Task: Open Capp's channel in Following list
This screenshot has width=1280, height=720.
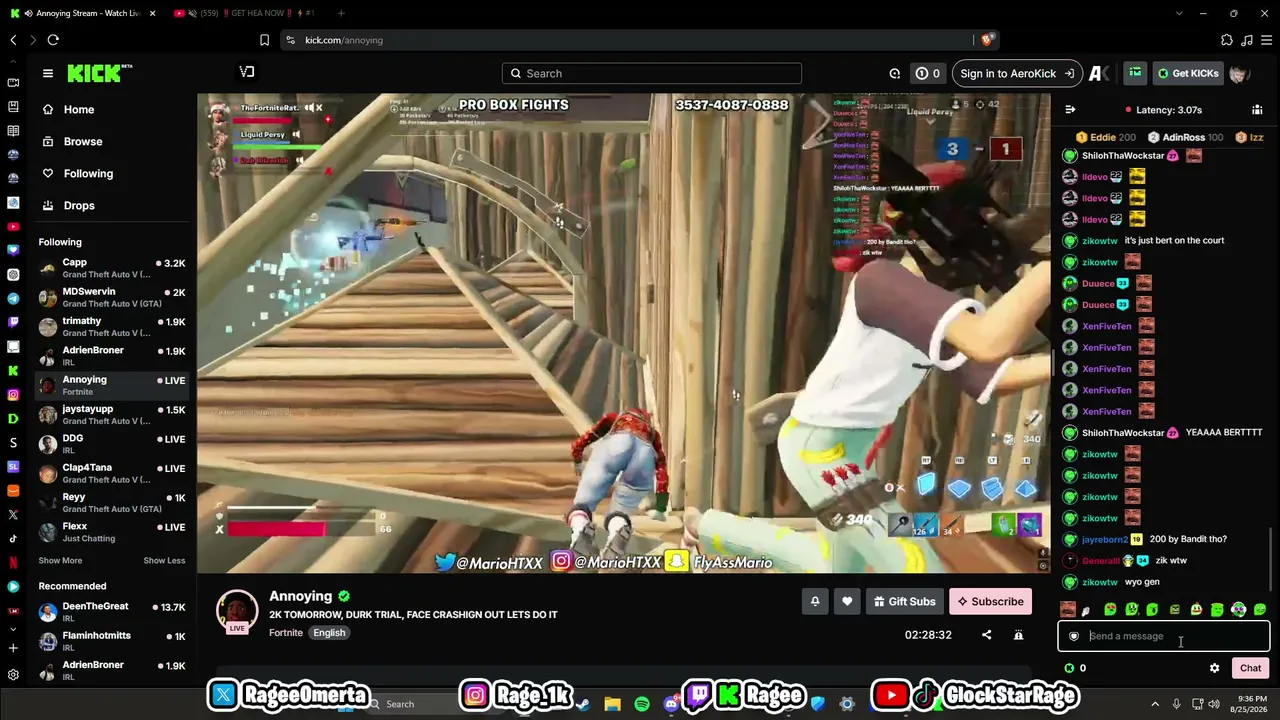Action: coord(111,268)
